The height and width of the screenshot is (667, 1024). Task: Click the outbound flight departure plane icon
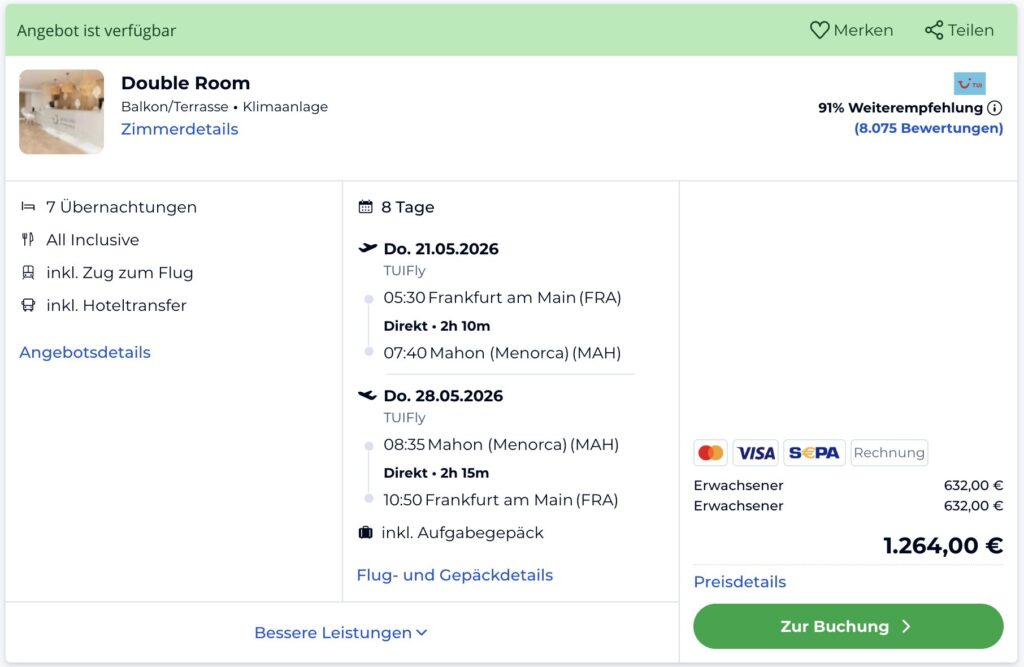pyautogui.click(x=367, y=248)
